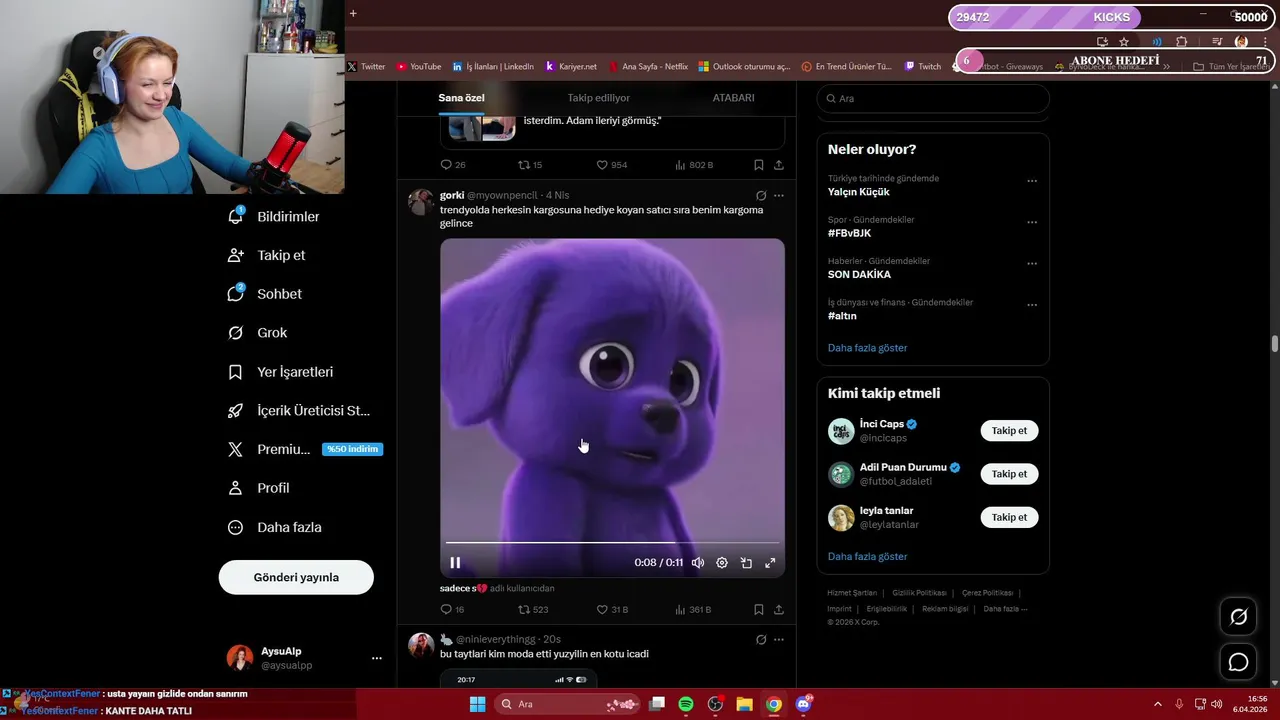Like the post with 954 likes
1280x720 pixels.
(x=612, y=165)
